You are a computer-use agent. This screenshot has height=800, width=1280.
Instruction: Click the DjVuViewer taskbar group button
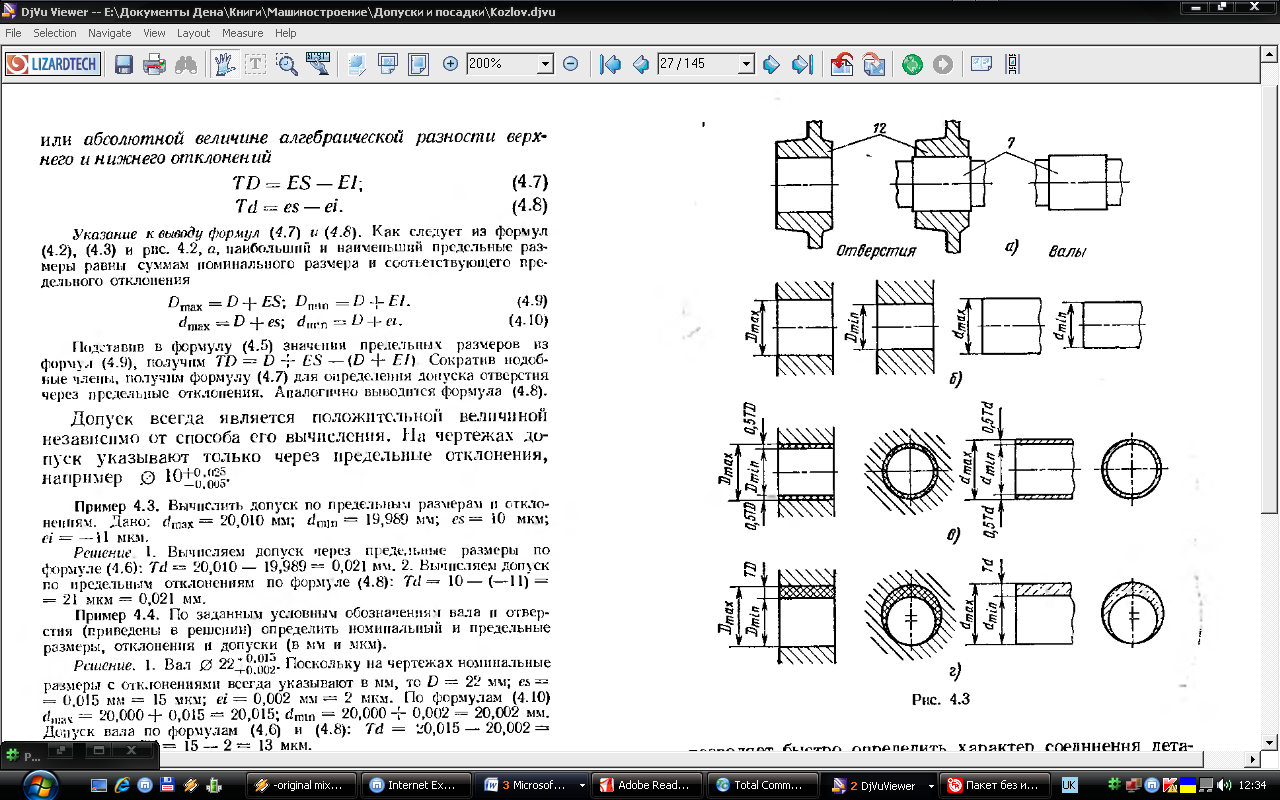876,785
